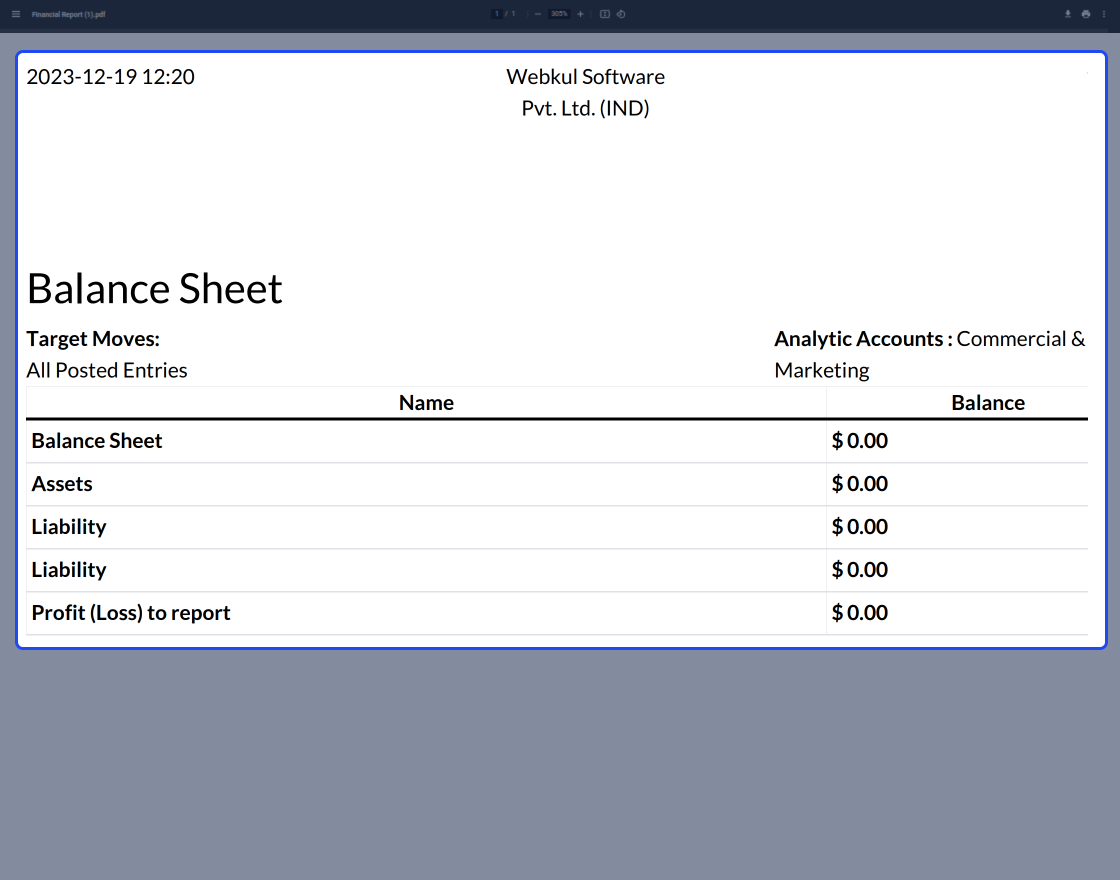
Task: Click the page number input field
Action: 496,14
